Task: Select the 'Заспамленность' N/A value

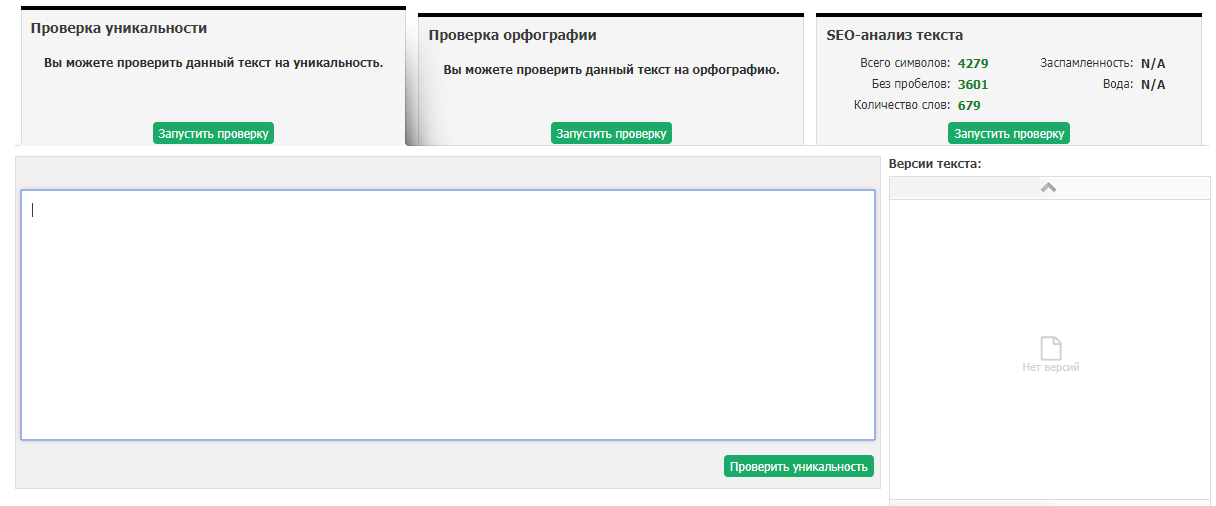Action: [1153, 64]
